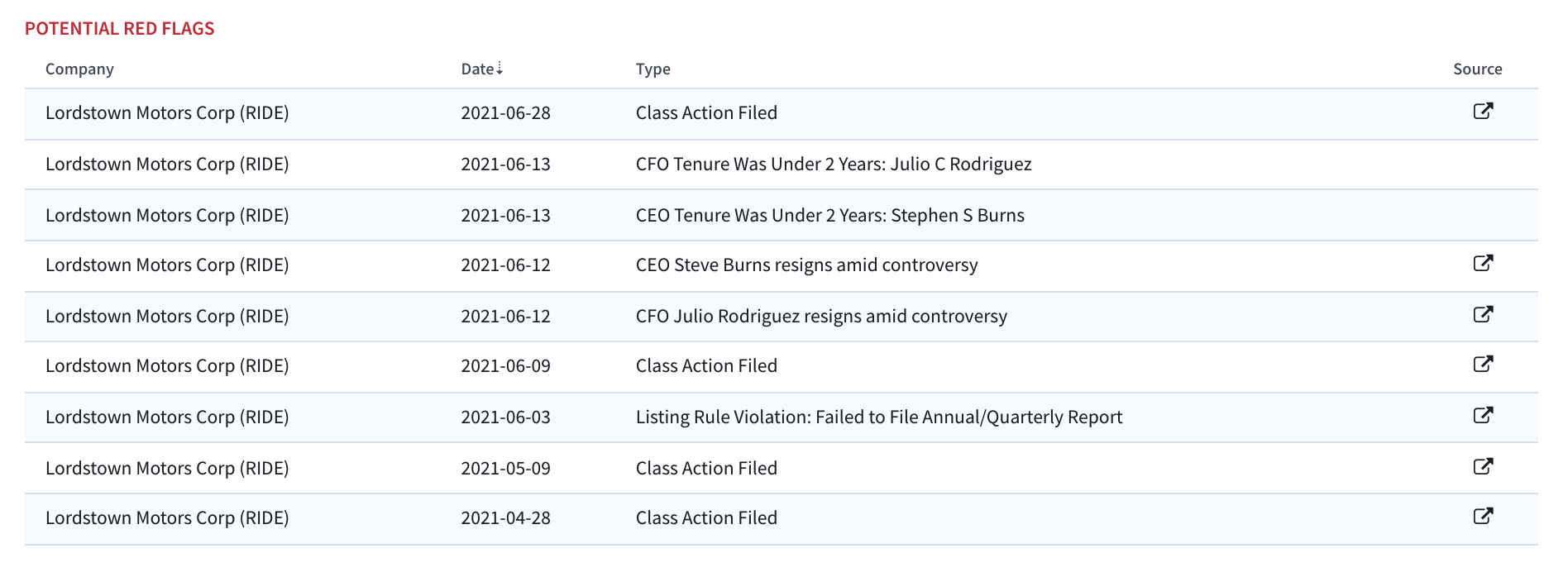The image size is (1568, 577).
Task: Open source link for 2021-06-28 Class Action
Action: click(x=1483, y=111)
